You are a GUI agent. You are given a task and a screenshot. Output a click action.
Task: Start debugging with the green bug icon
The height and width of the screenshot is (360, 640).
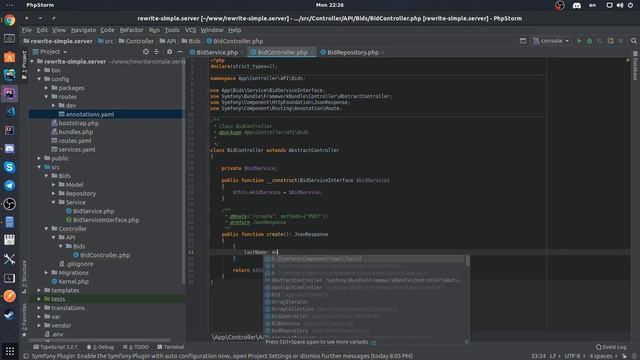(x=589, y=41)
